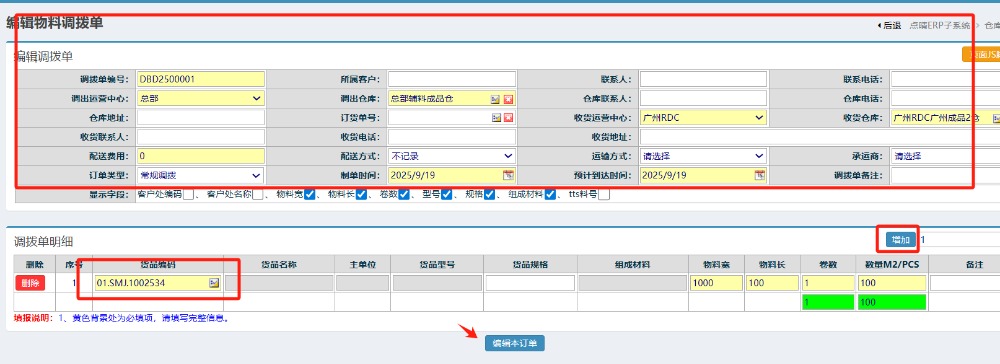Click the 编辑本订单 submit button
Viewport: 1000px width, 364px height.
pyautogui.click(x=515, y=343)
